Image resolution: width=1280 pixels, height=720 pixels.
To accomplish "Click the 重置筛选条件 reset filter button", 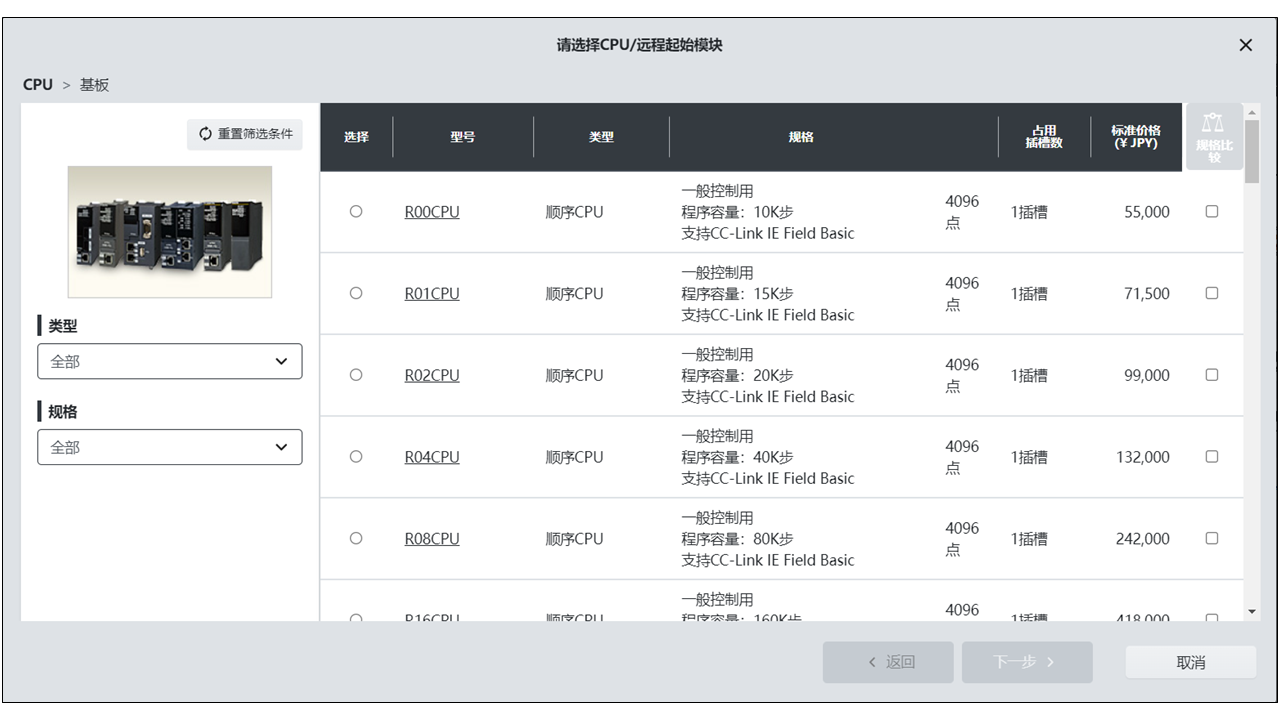I will [x=245, y=134].
